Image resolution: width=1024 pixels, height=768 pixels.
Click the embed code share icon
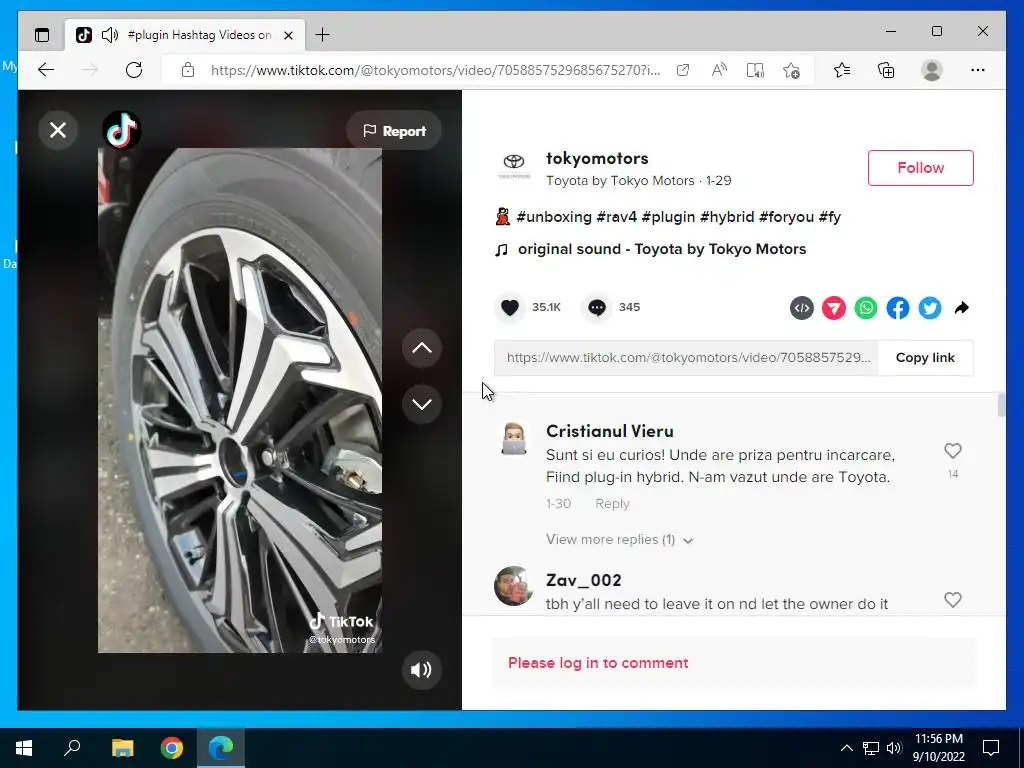tap(802, 308)
